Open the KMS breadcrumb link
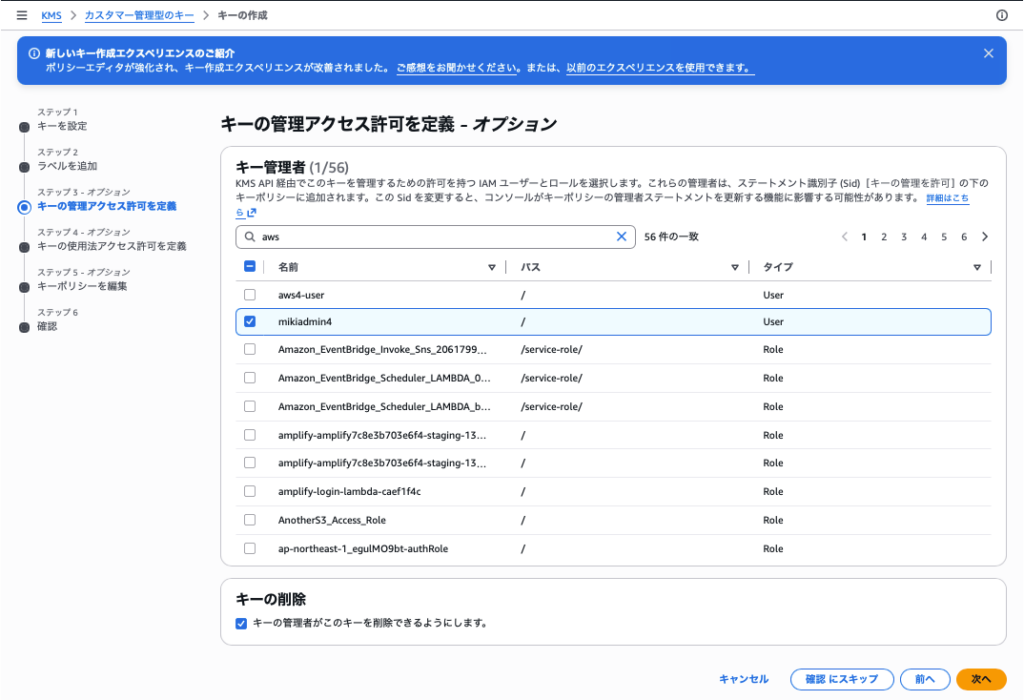 point(52,15)
